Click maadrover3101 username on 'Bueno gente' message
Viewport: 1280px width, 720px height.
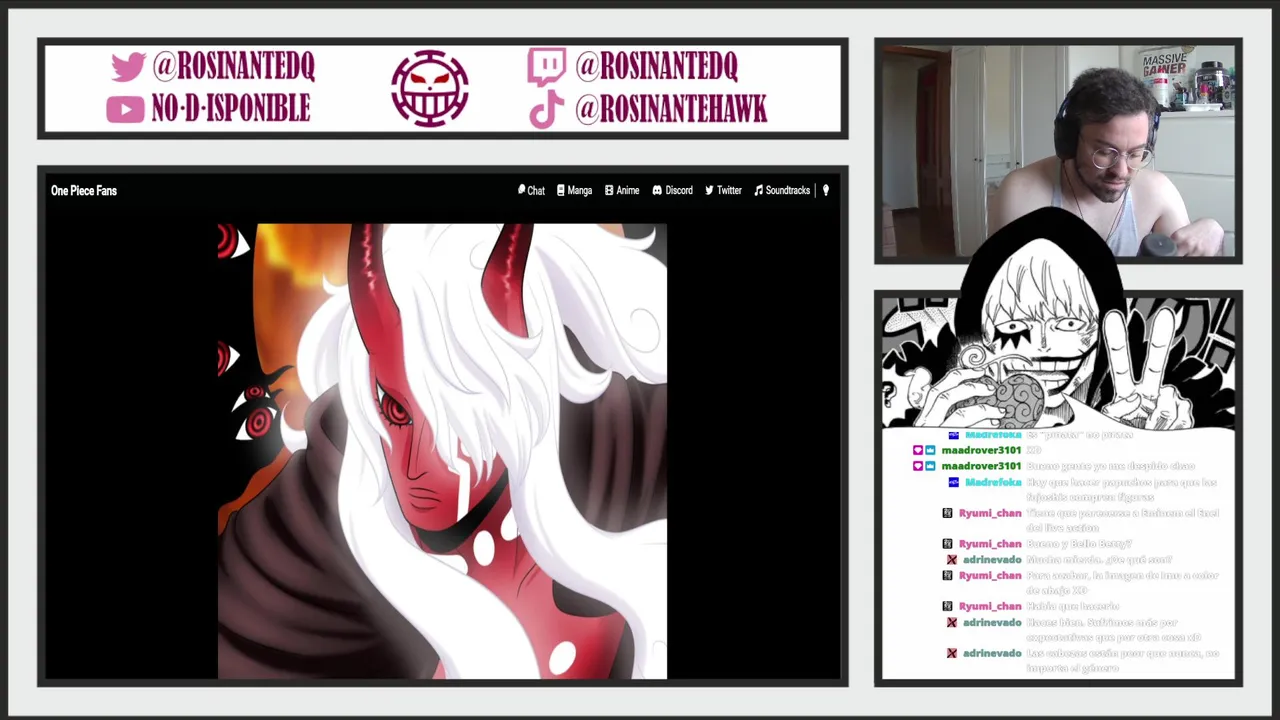tap(981, 466)
